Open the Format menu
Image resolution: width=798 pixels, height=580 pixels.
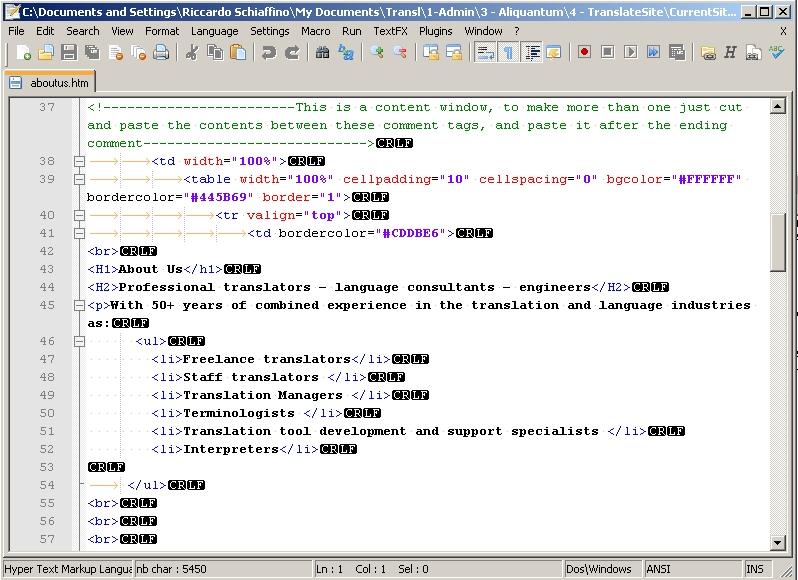point(162,31)
